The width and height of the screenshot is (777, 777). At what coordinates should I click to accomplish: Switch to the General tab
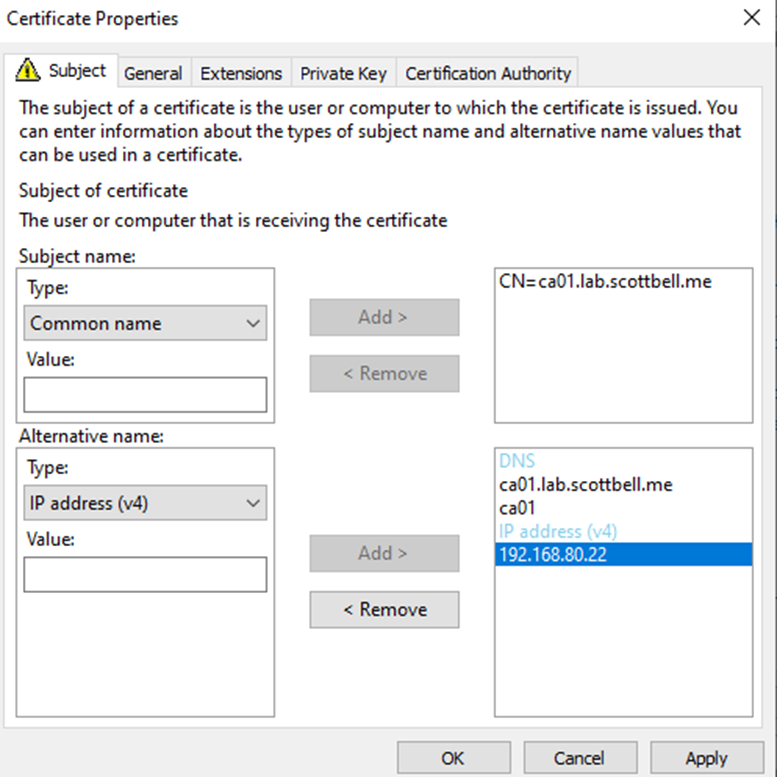153,73
